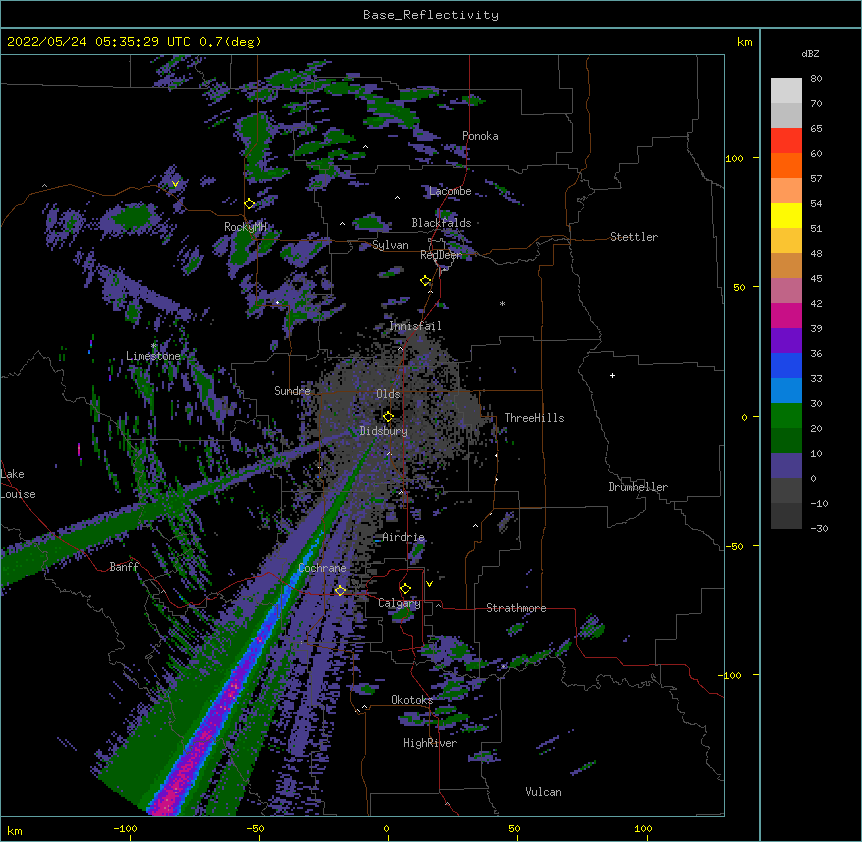Screen dimensions: 862x842
Task: Pick the magenta 39-42 dBZ legend swatch
Action: pyautogui.click(x=786, y=315)
